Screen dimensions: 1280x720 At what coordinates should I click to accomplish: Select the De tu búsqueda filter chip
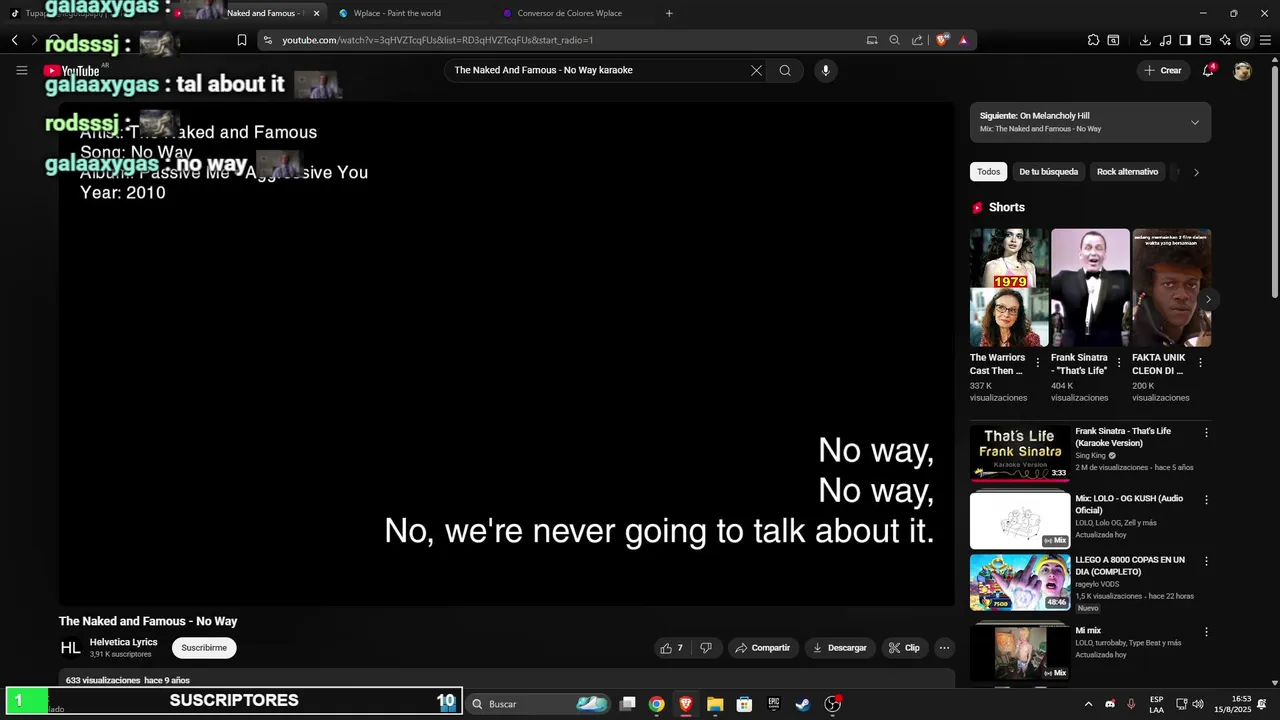pos(1048,172)
